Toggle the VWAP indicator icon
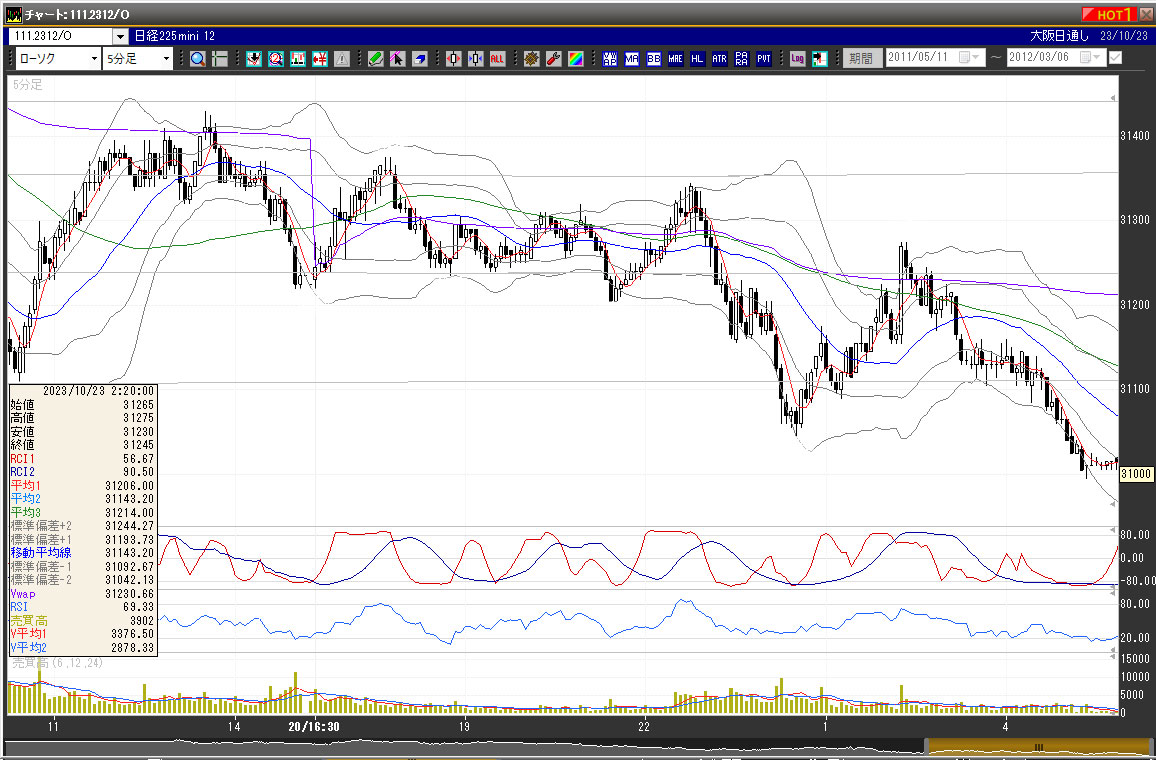Viewport: 1156px width, 760px height. [x=610, y=59]
